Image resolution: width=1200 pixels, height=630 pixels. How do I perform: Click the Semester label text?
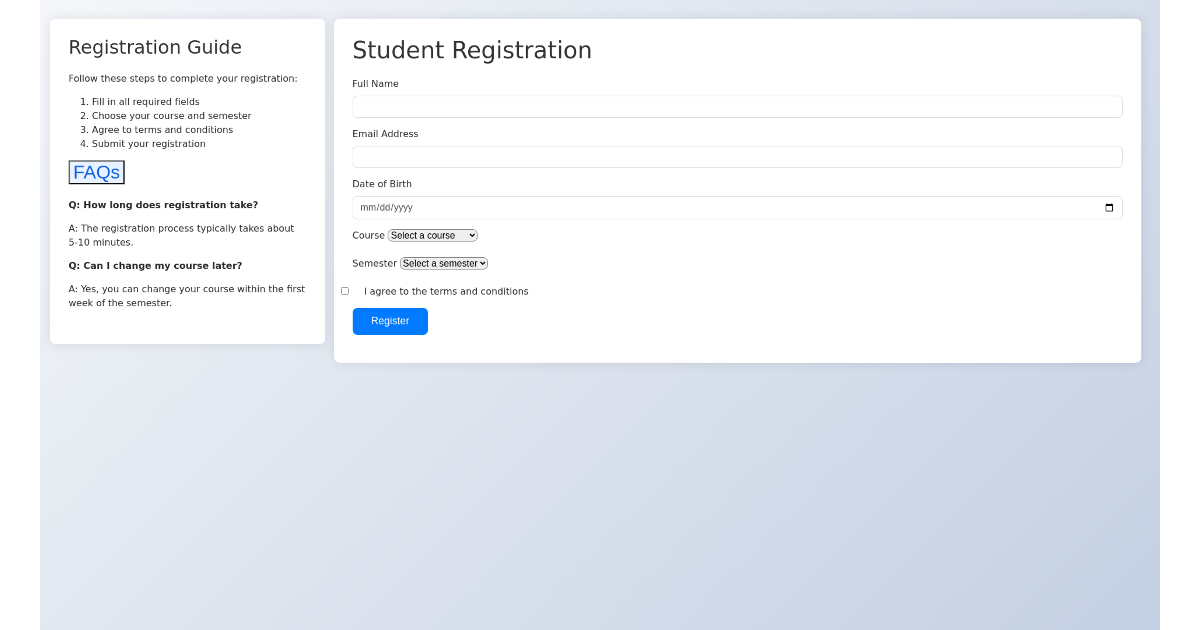click(x=374, y=263)
